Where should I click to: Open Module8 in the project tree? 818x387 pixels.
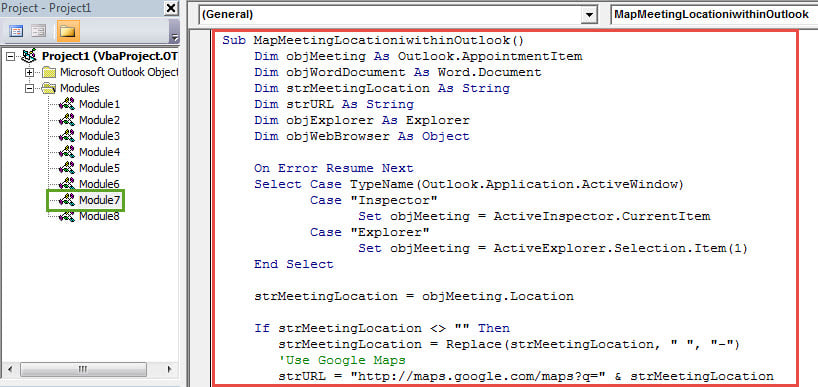click(99, 216)
